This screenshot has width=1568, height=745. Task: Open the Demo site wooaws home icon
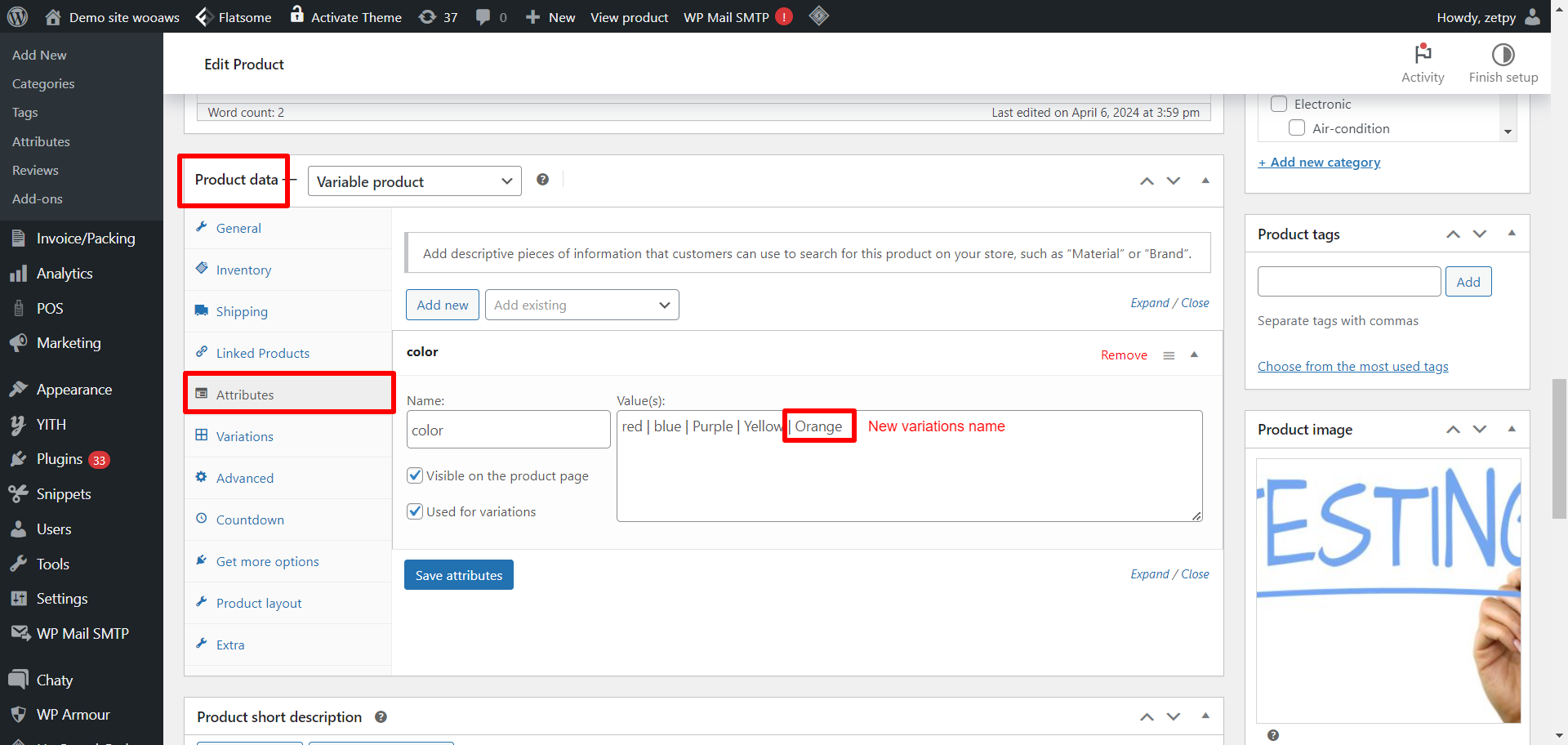(x=53, y=16)
